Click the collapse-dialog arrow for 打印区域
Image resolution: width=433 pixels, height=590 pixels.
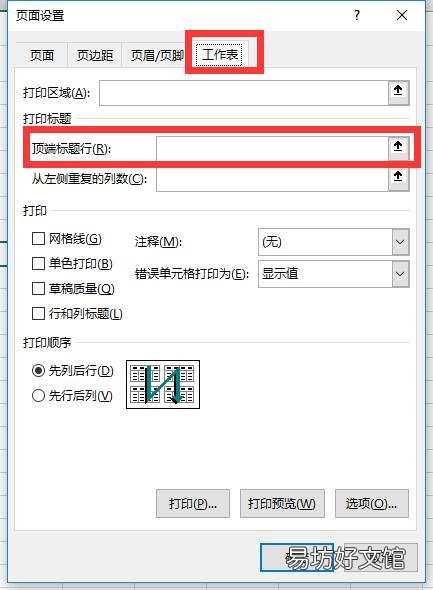(398, 93)
